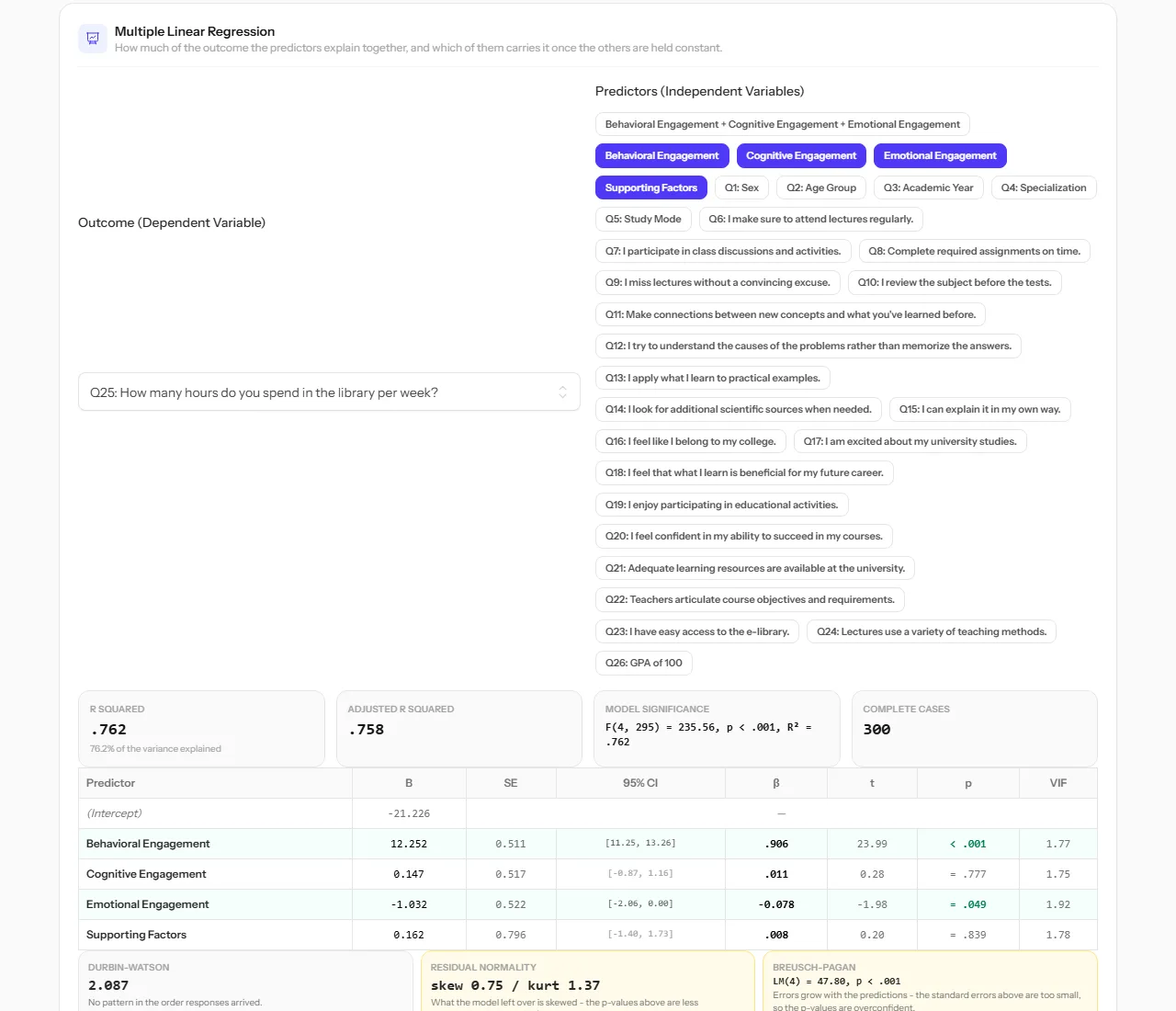Remove Supporting Factors from predictors
The height and width of the screenshot is (1011, 1176).
pos(650,187)
